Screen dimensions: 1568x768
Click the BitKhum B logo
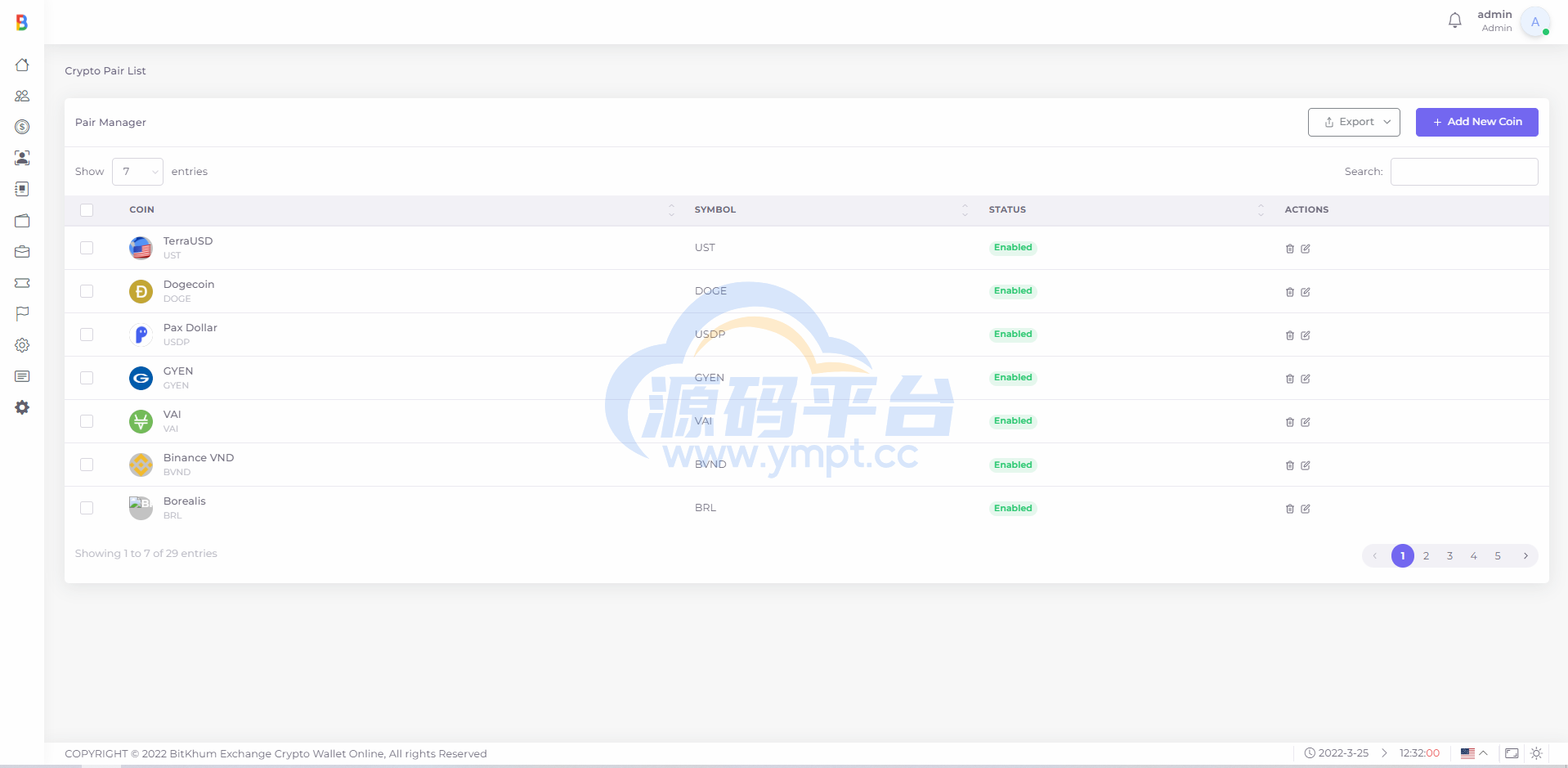[x=22, y=23]
